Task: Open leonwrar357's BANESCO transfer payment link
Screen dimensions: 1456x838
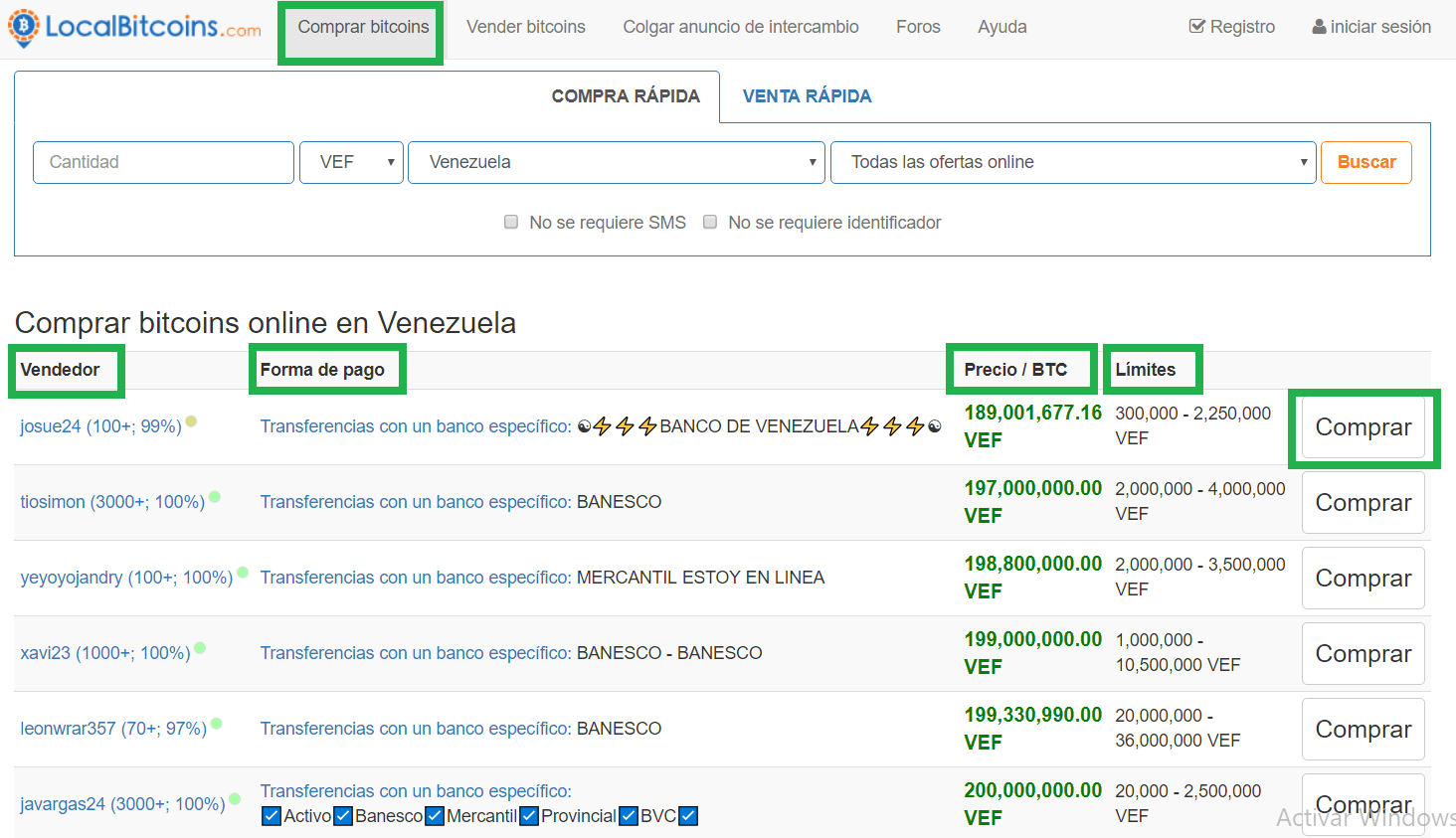Action: [x=416, y=729]
